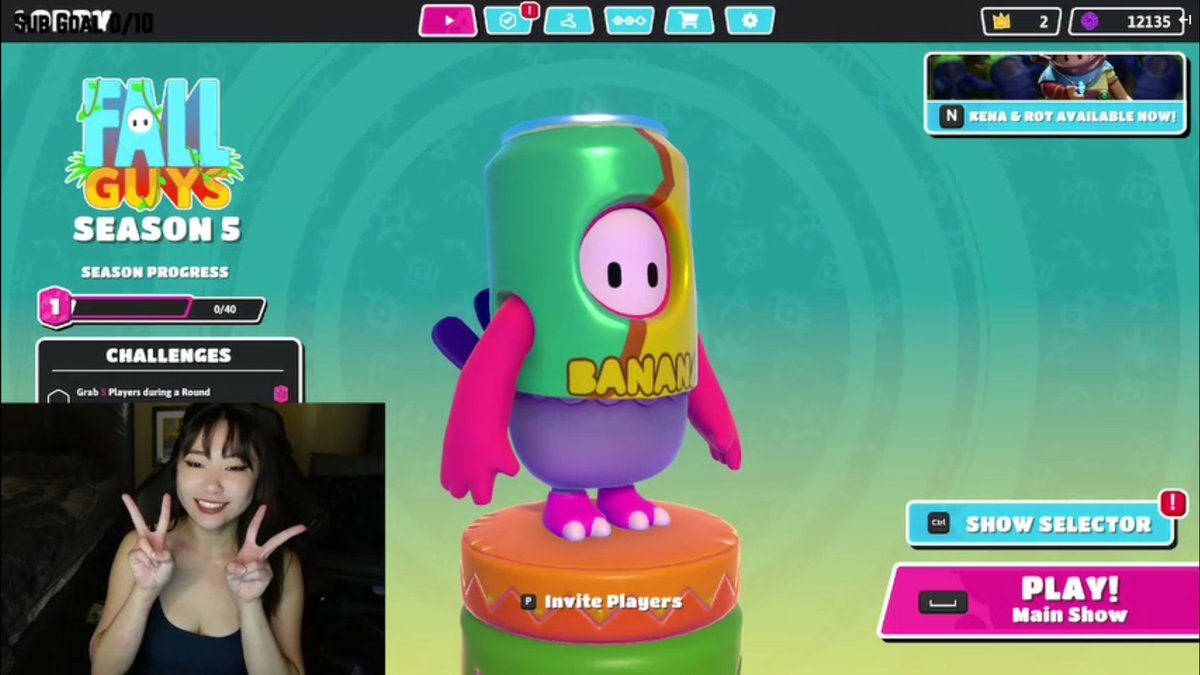Click the P key icon beside Invite Players
Viewport: 1200px width, 675px height.
point(529,602)
